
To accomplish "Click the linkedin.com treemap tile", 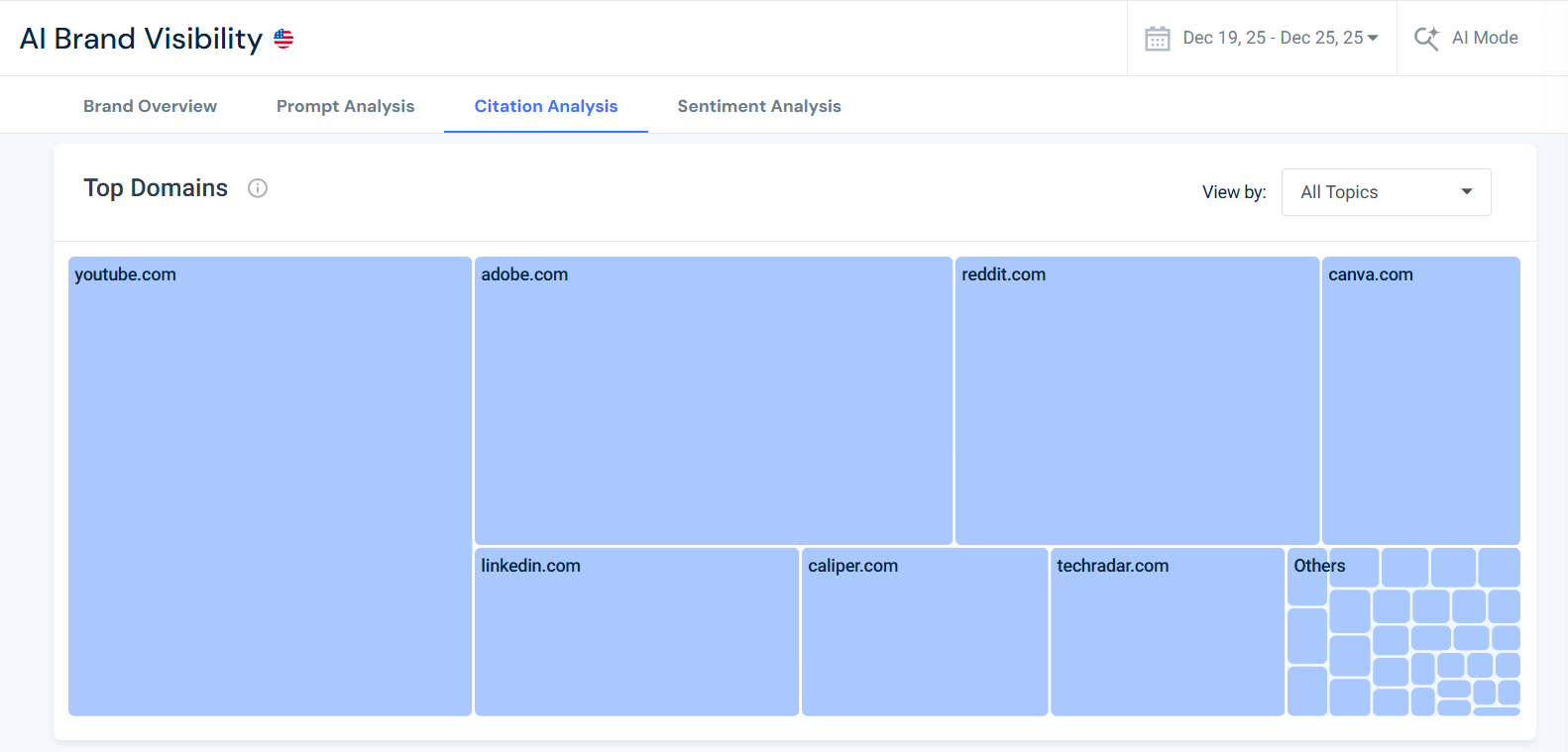I will tap(636, 632).
